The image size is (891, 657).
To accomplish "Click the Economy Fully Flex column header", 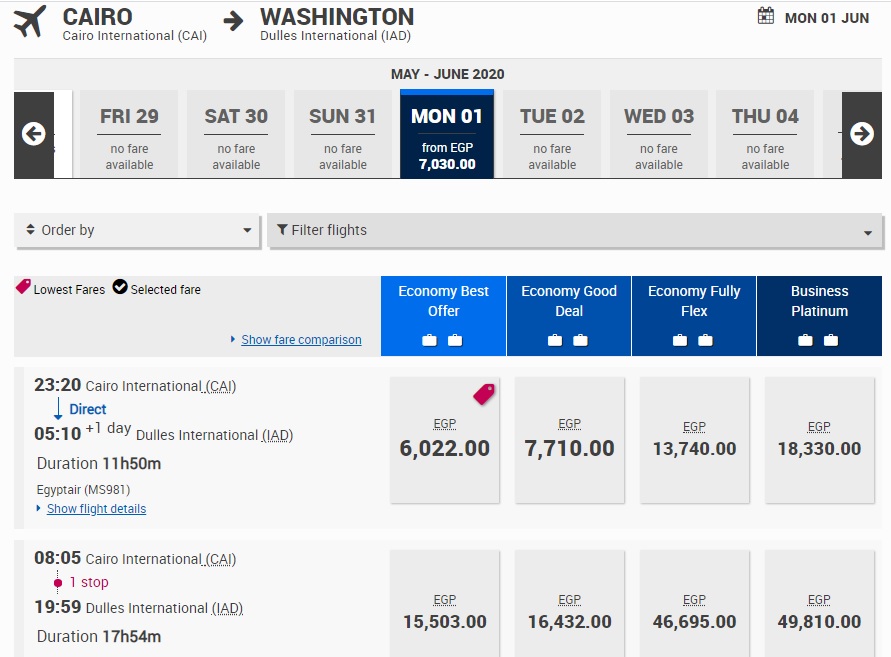I will tap(694, 301).
